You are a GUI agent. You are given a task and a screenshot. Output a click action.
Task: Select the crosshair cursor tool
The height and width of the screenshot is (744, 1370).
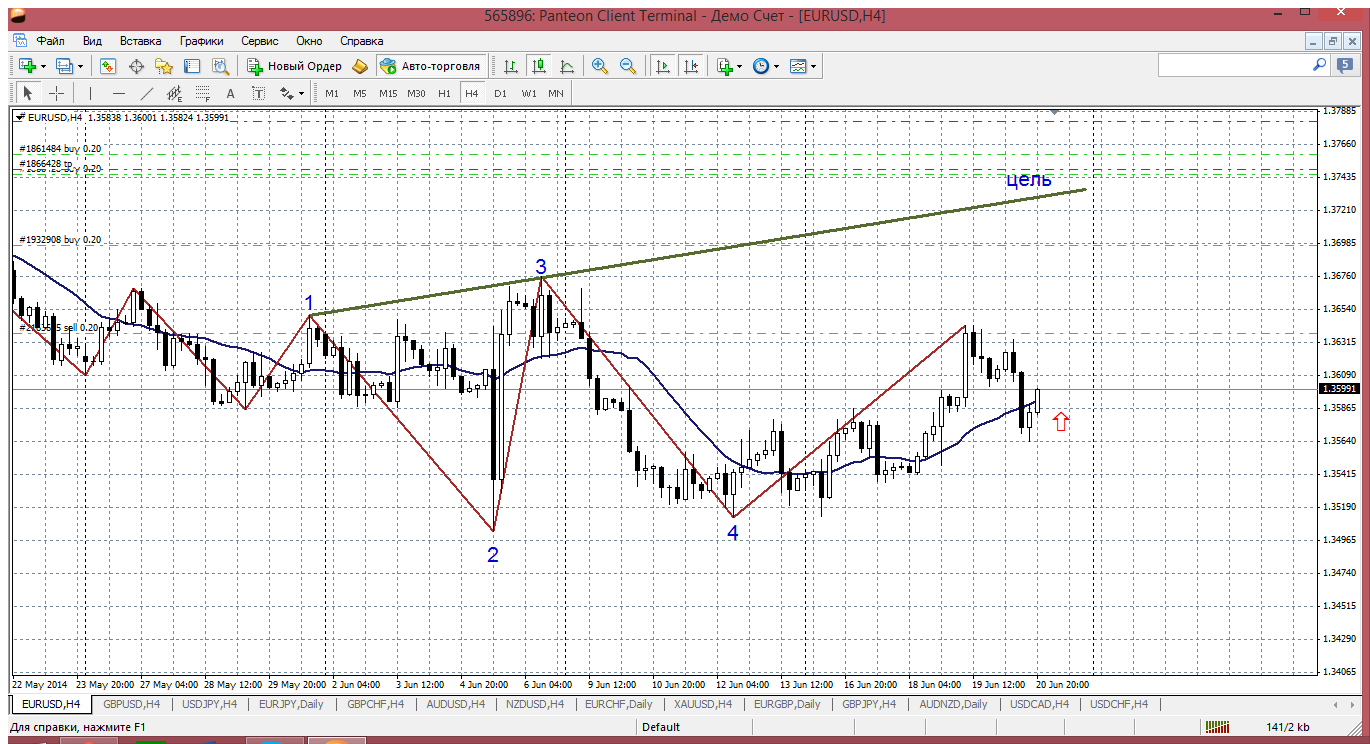pyautogui.click(x=57, y=93)
